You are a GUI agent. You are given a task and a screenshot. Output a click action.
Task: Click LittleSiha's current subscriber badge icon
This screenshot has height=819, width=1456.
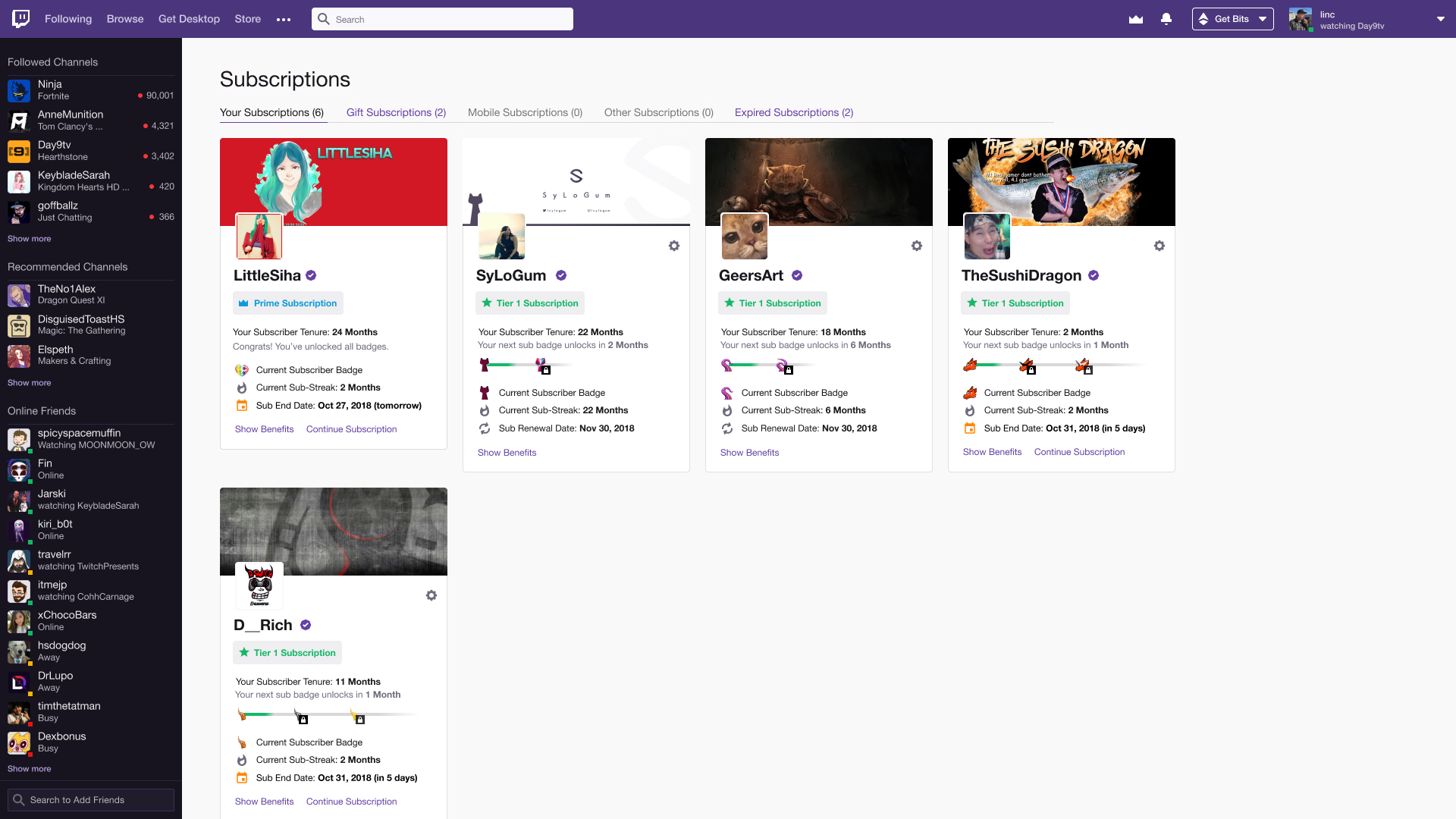pos(242,370)
